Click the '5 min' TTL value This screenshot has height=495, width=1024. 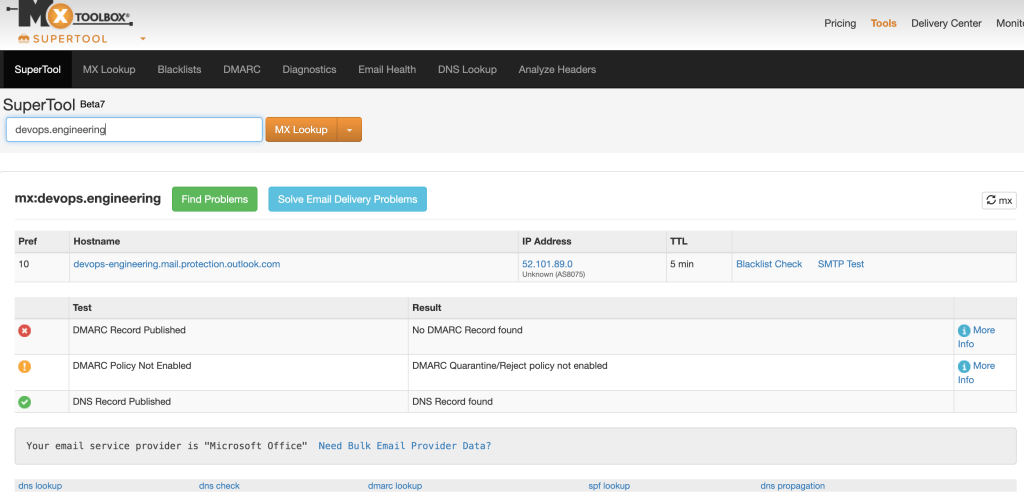(682, 264)
